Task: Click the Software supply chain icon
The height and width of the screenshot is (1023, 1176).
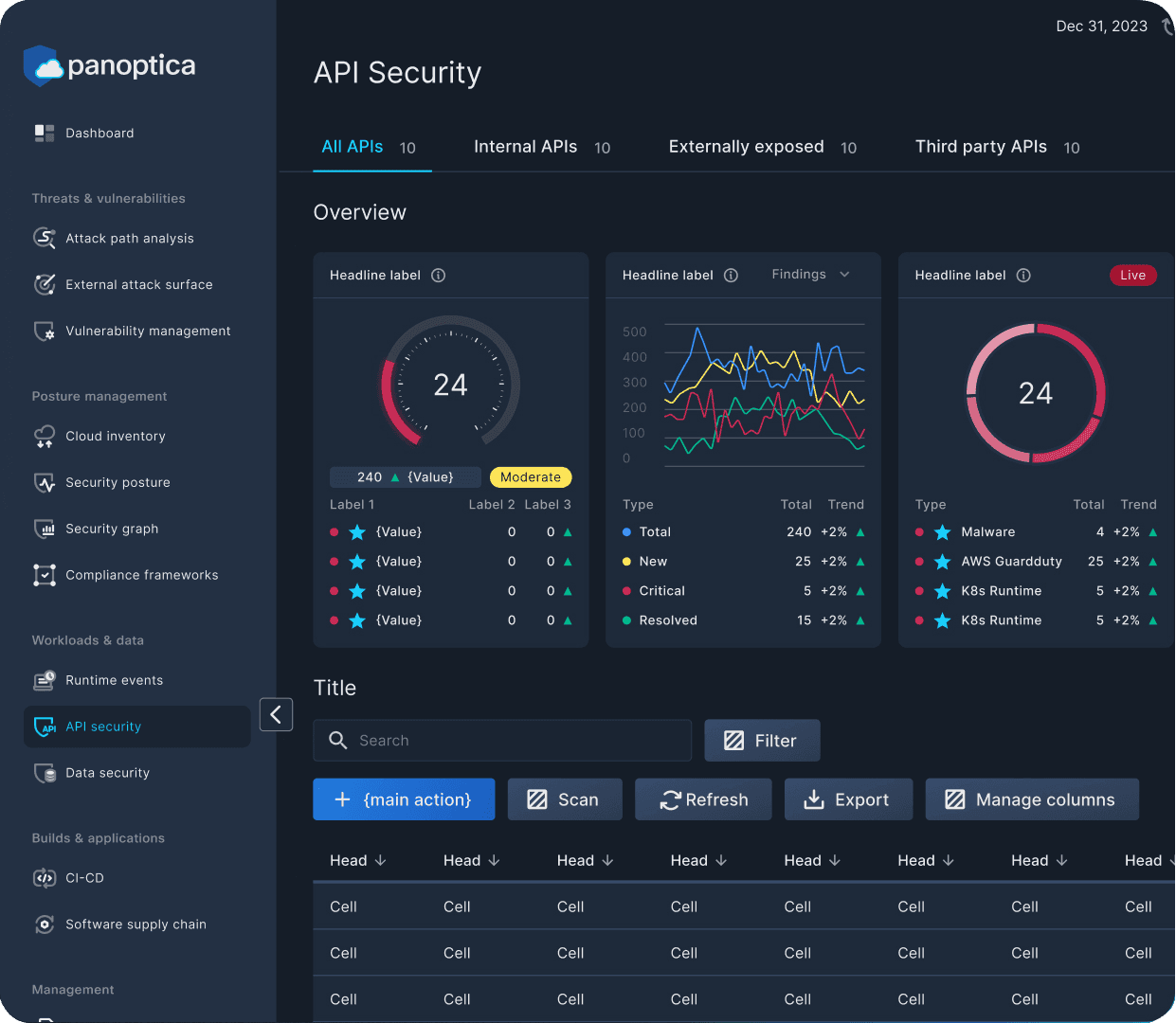Action: click(45, 924)
